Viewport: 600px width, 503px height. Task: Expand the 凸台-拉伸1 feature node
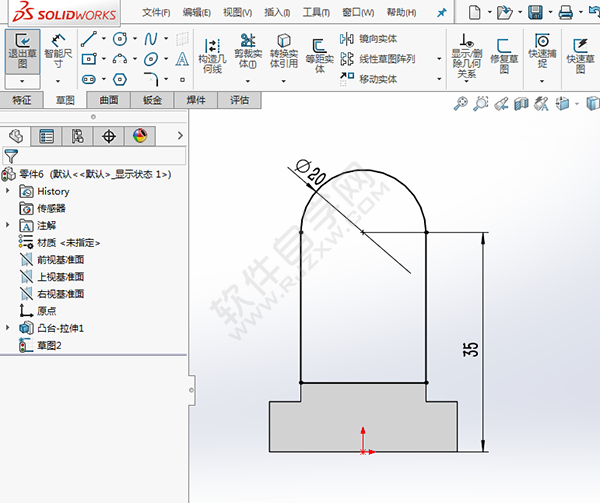point(7,327)
